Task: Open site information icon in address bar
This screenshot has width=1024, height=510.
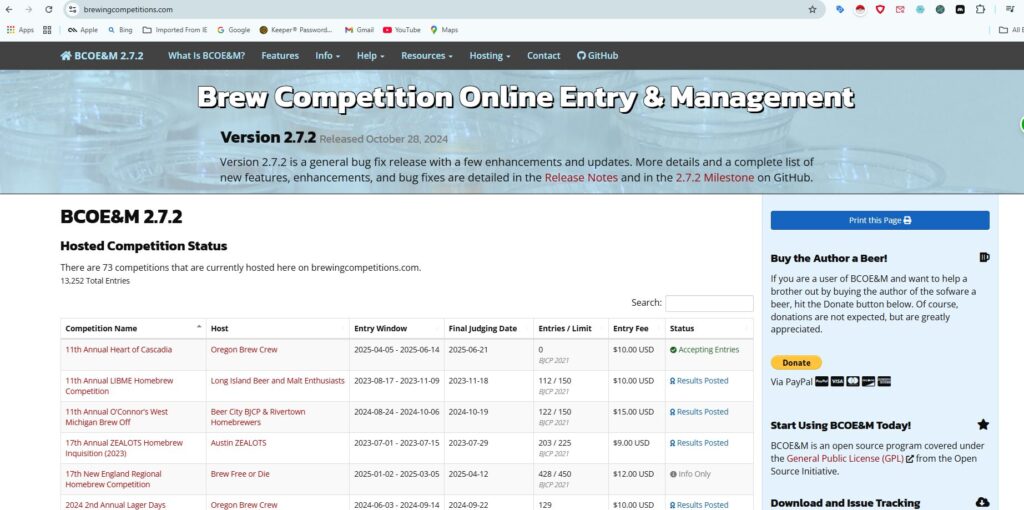Action: click(x=72, y=10)
